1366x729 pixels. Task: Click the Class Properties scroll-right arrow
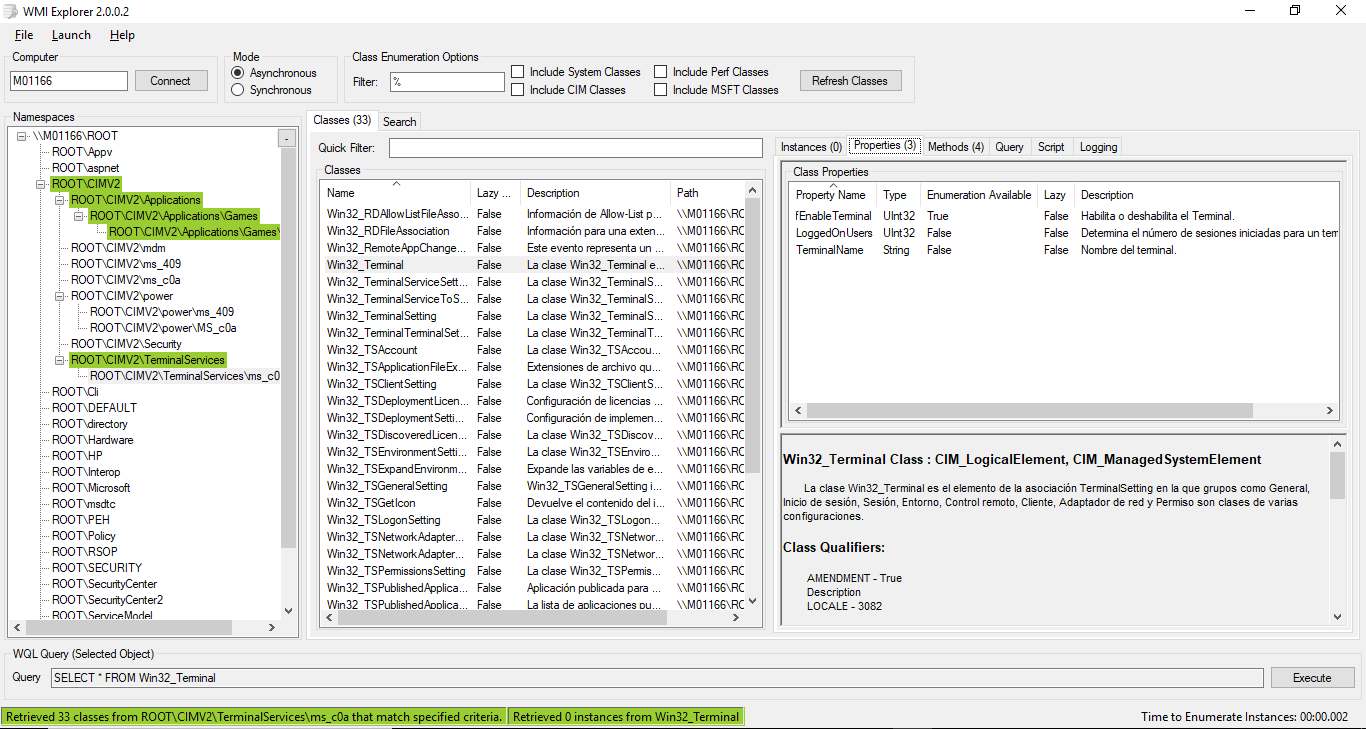(1330, 411)
